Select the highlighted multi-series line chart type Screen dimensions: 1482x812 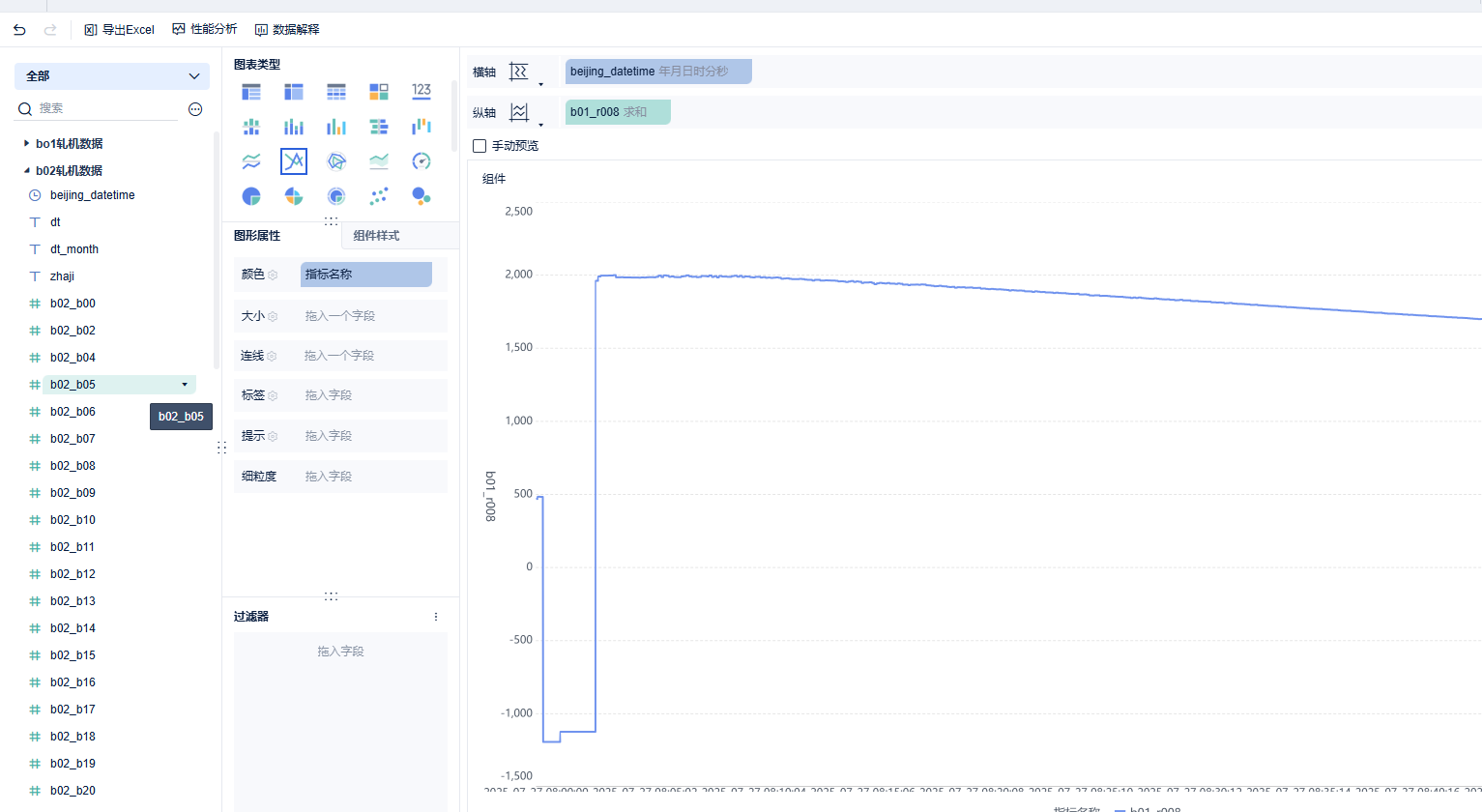[294, 161]
